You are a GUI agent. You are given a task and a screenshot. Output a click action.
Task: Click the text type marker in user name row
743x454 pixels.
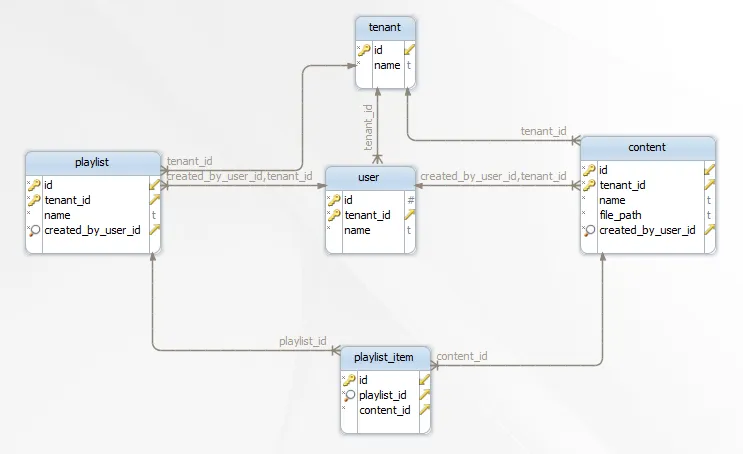coord(409,230)
